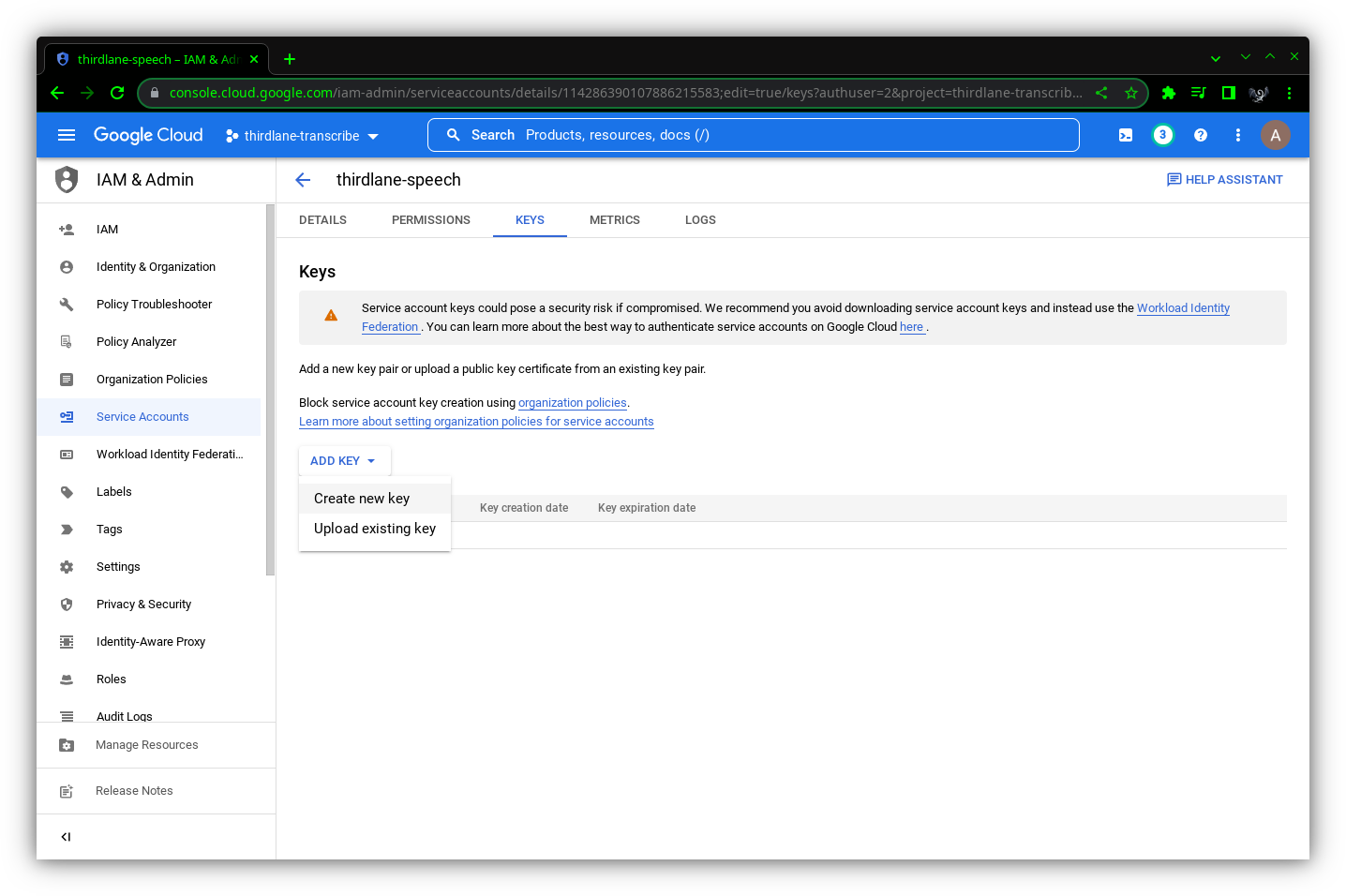Click the Labels tag icon
Image resolution: width=1346 pixels, height=896 pixels.
pyautogui.click(x=67, y=492)
